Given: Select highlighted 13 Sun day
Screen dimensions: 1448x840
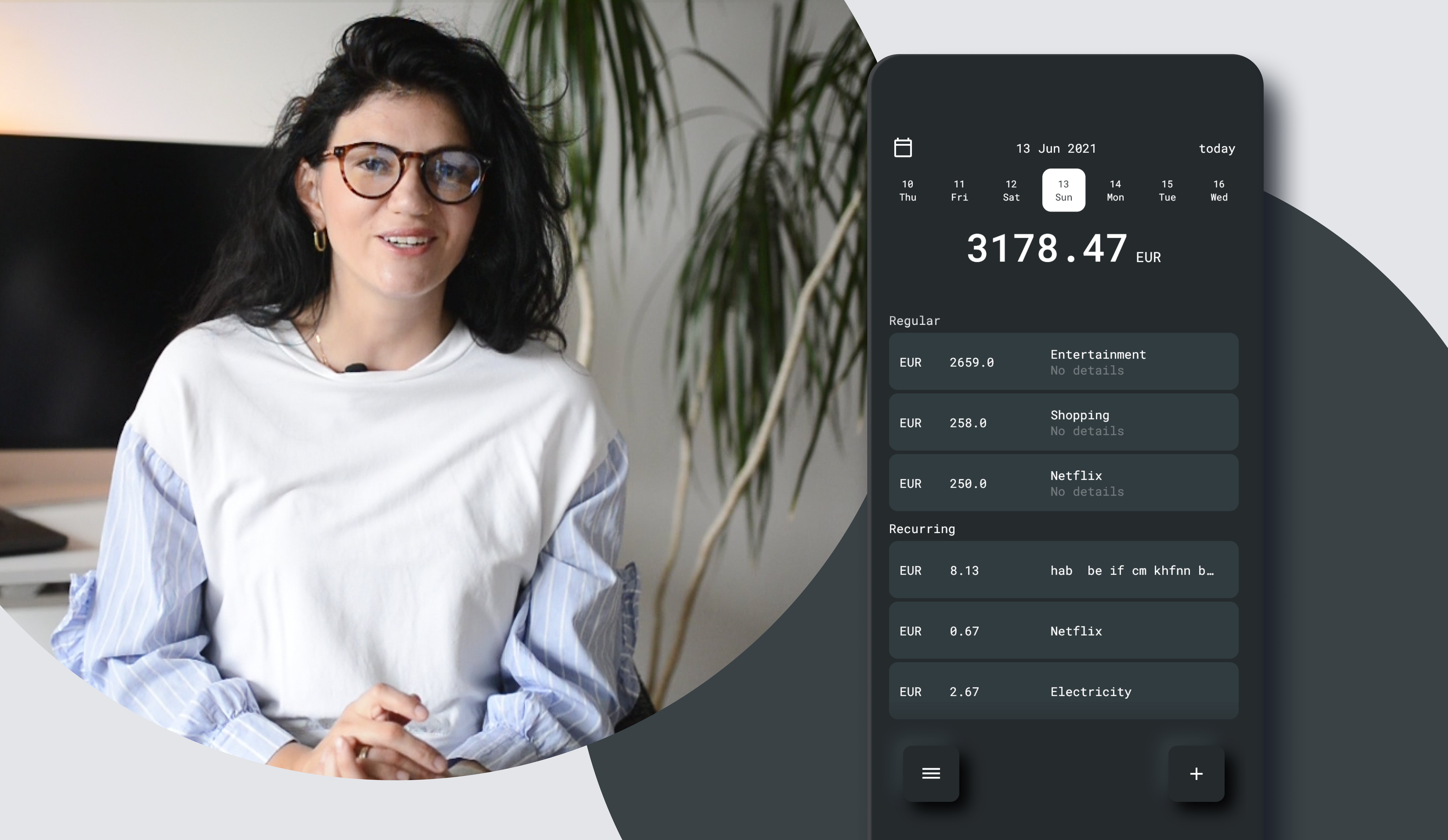Looking at the screenshot, I should [1064, 190].
